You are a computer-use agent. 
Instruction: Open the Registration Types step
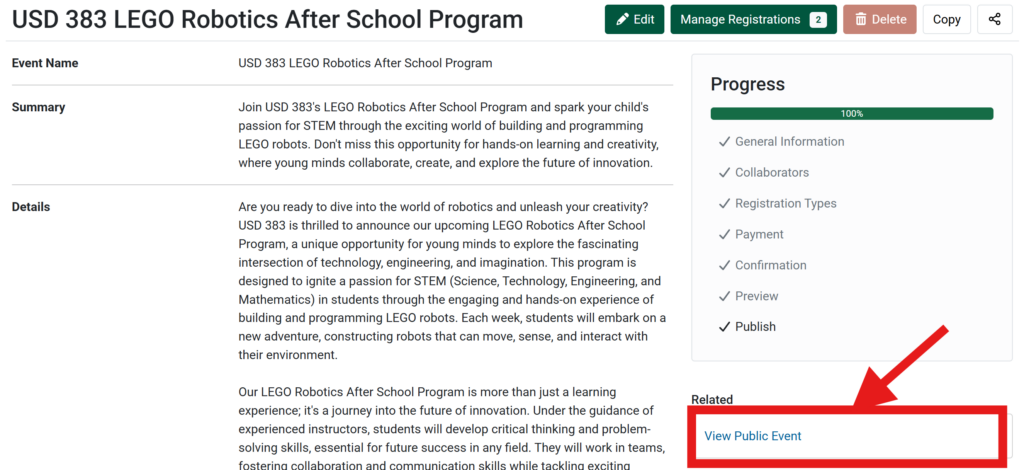(785, 204)
